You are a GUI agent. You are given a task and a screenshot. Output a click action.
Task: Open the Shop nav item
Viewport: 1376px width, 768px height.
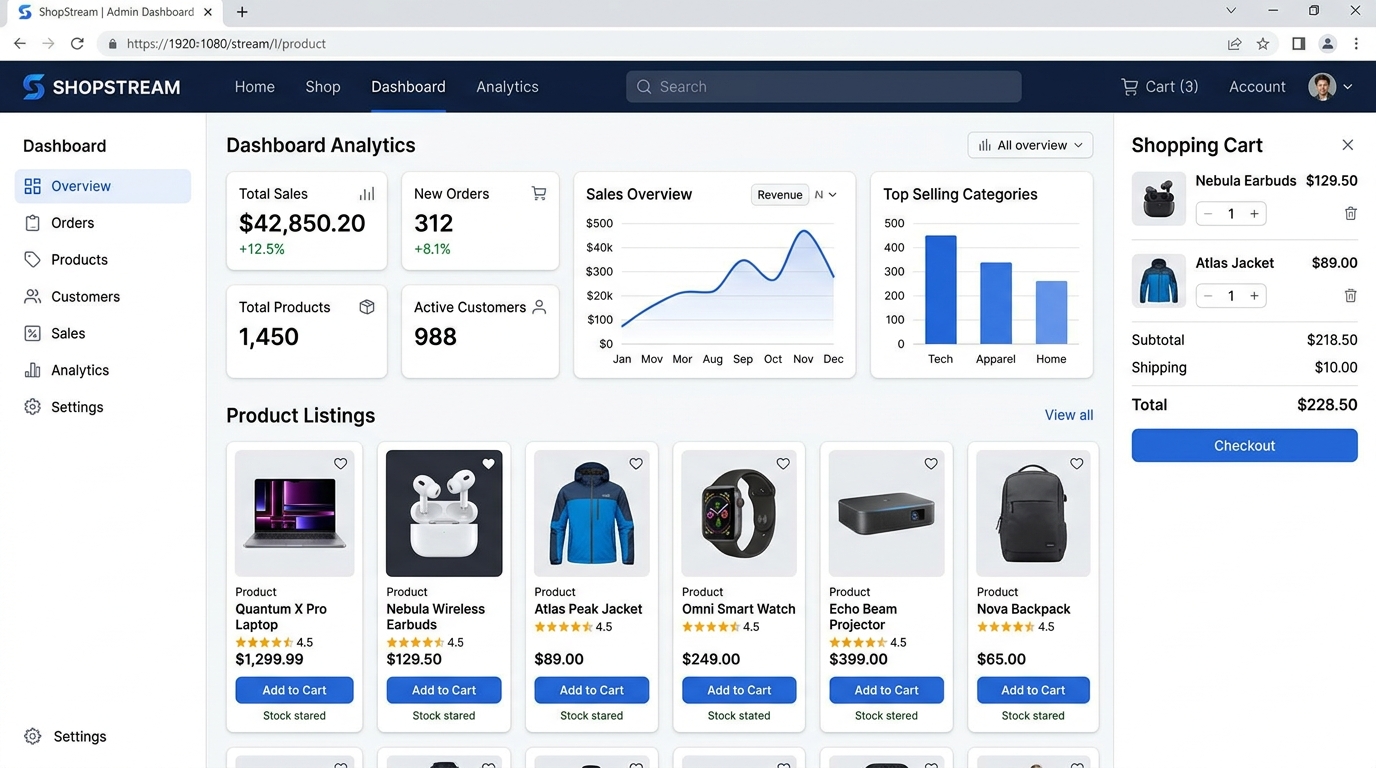[323, 87]
